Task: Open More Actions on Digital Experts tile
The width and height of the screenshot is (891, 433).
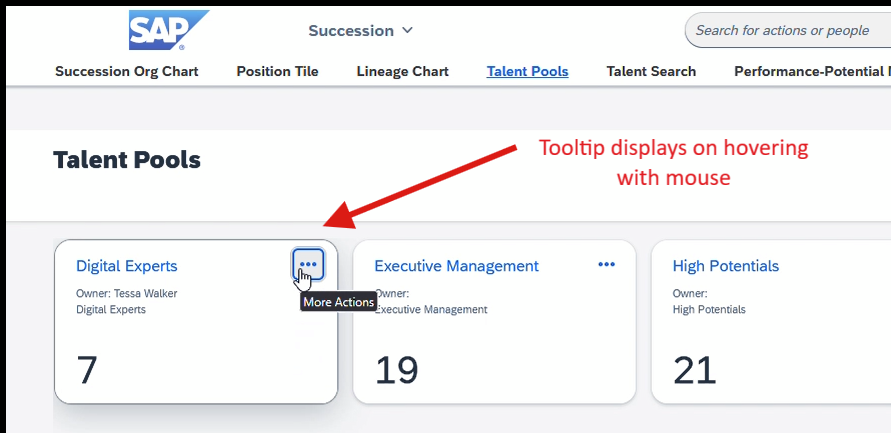Action: [309, 264]
